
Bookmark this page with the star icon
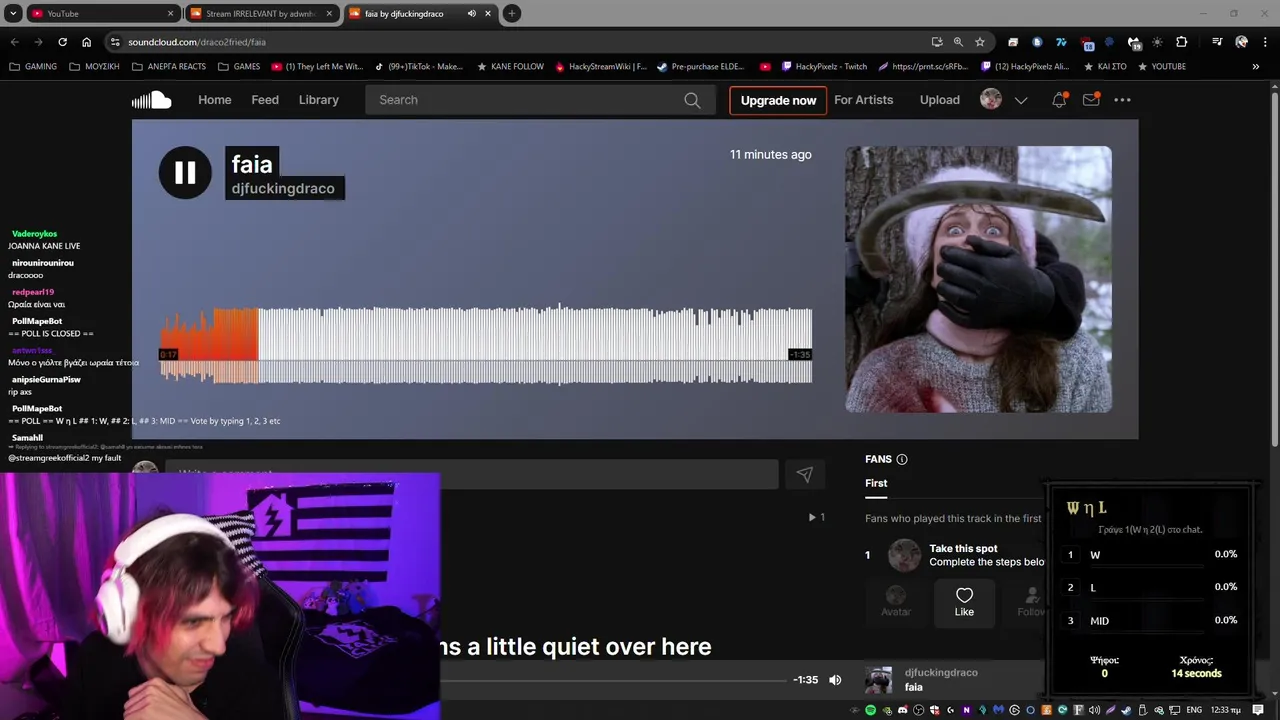[x=980, y=42]
